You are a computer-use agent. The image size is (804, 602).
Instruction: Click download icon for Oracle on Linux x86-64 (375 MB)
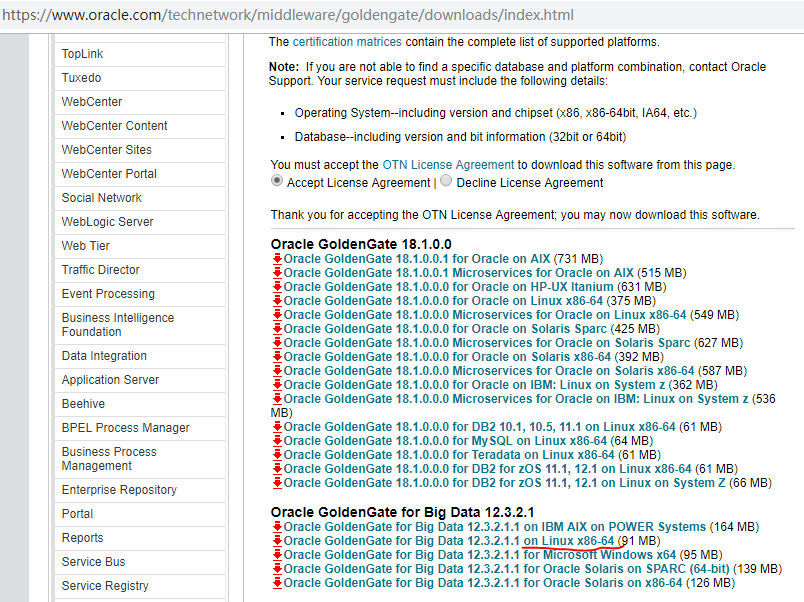click(277, 300)
